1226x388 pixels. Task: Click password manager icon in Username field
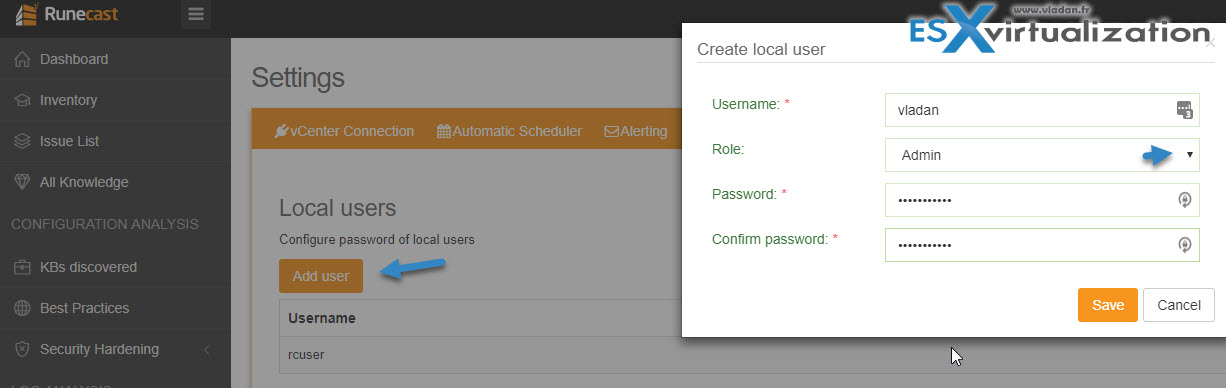(x=1184, y=110)
